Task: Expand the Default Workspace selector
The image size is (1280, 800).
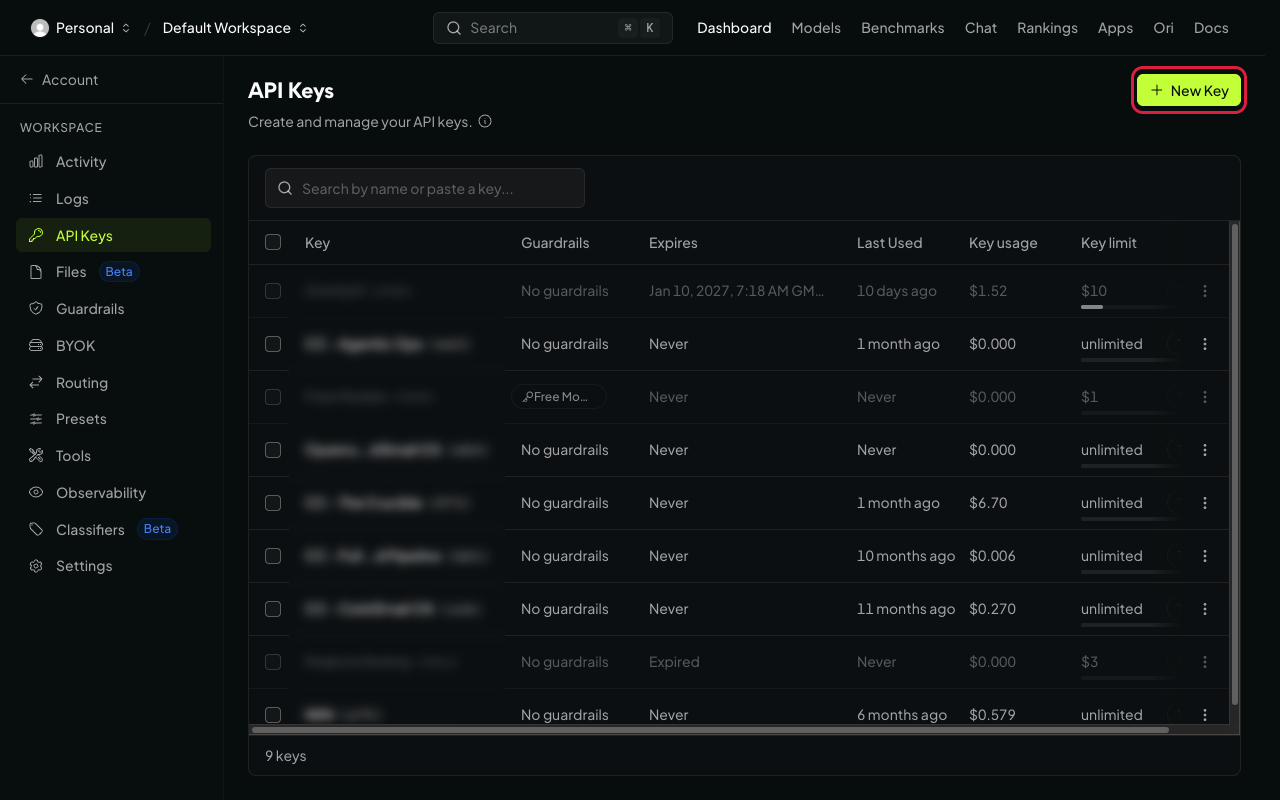Action: (235, 28)
